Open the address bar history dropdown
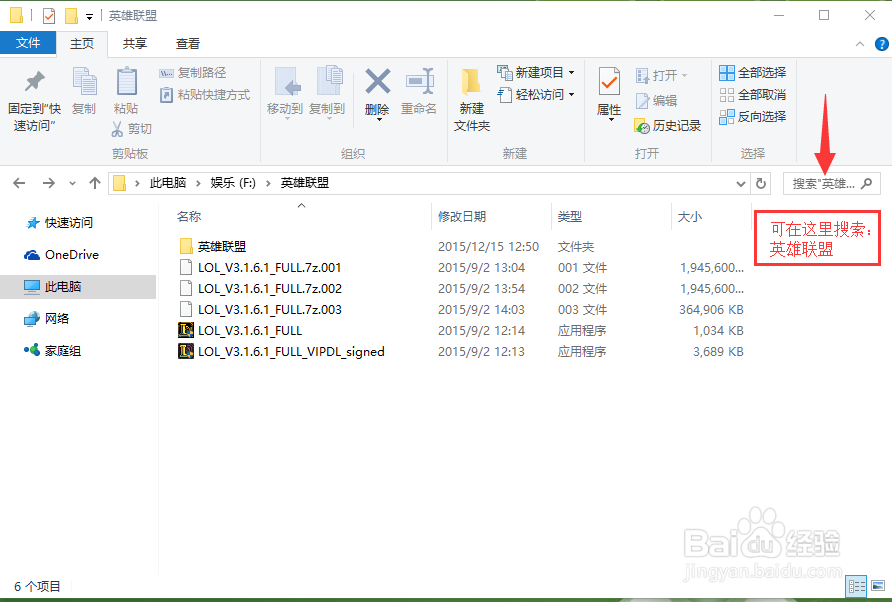The height and width of the screenshot is (602, 892). (741, 184)
